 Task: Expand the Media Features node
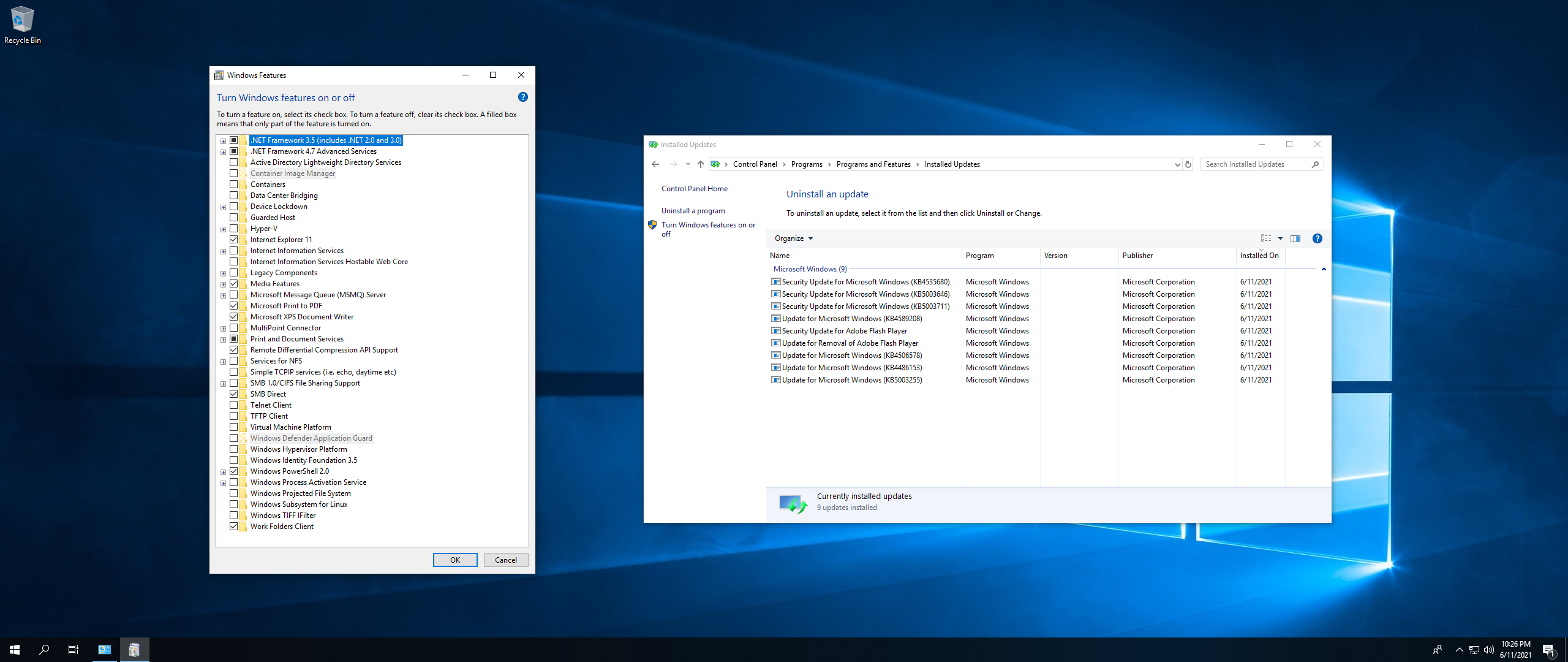(223, 284)
